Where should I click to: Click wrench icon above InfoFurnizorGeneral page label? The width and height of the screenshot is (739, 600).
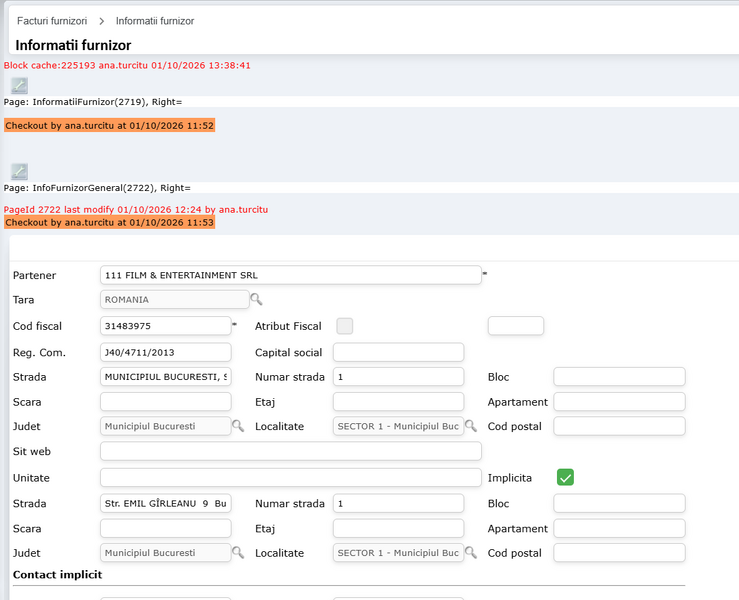click(19, 171)
